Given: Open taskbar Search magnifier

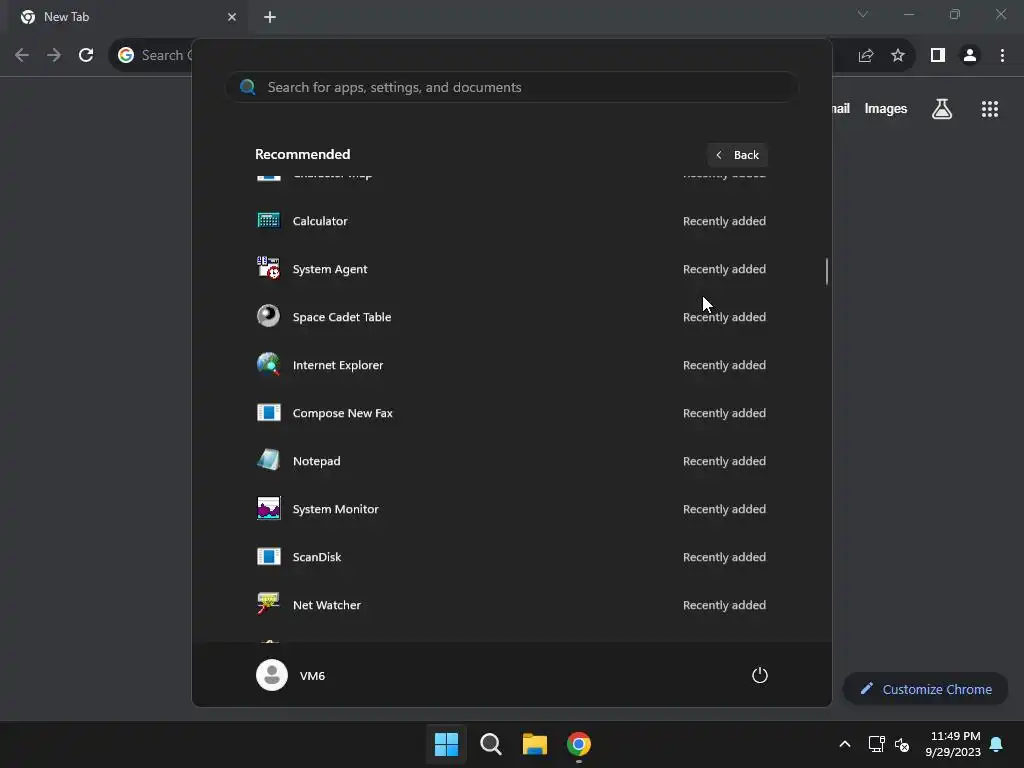Looking at the screenshot, I should [490, 744].
